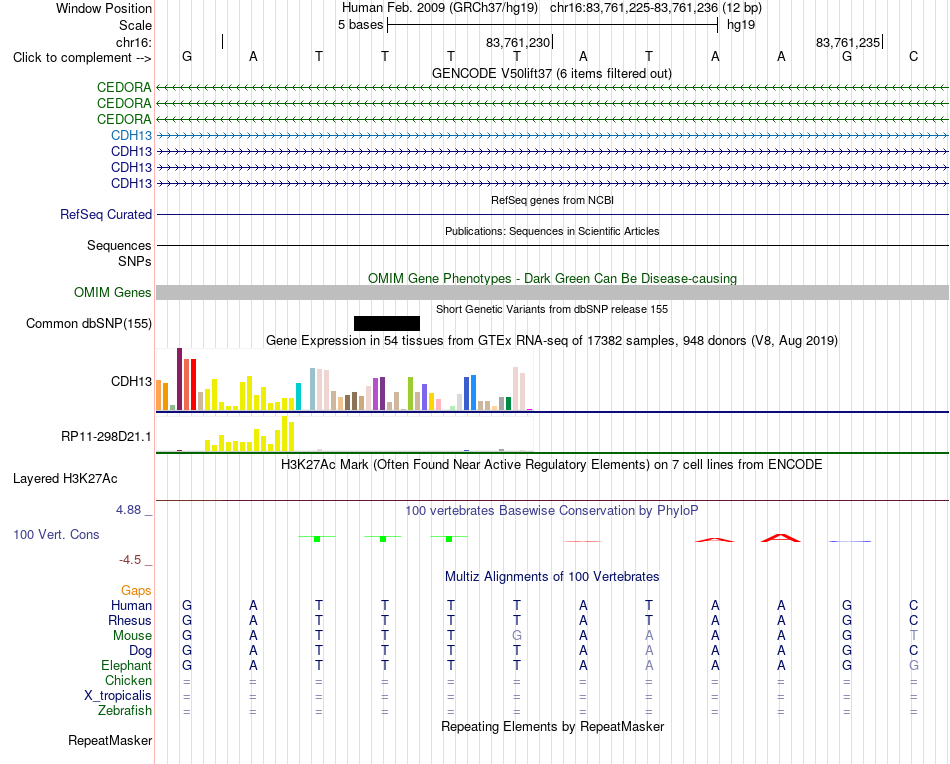Click the 'RefSeq genes from NCBI' title
This screenshot has width=950, height=764.
[553, 200]
